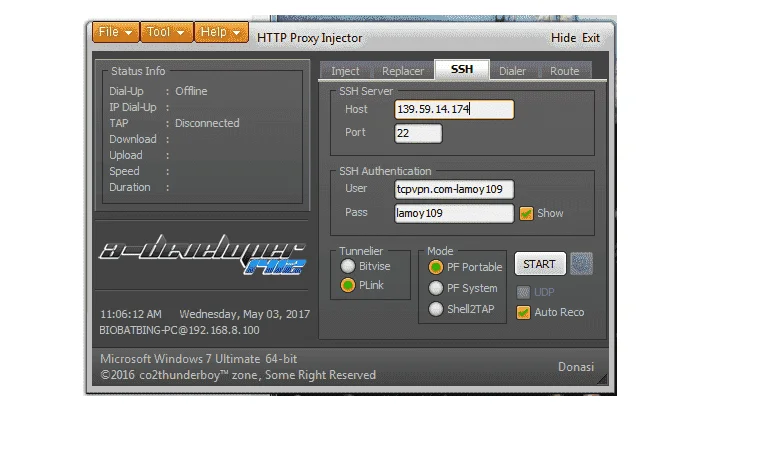Screen dimensions: 768x460
Task: Click 'Microsoft Windows 7 Ultimate 64-bit' text
Action: (x=198, y=359)
